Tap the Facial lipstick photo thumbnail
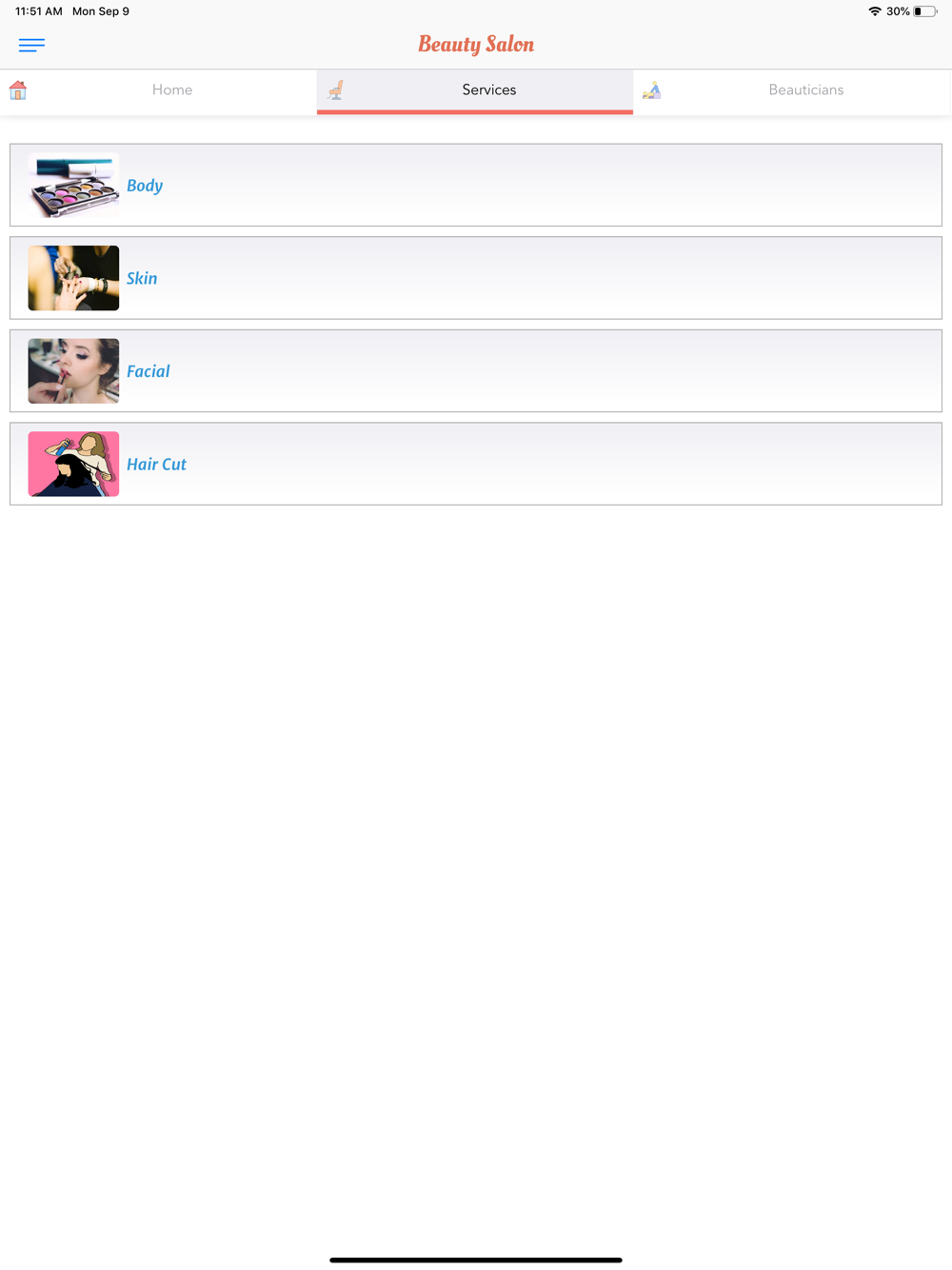 pos(73,371)
